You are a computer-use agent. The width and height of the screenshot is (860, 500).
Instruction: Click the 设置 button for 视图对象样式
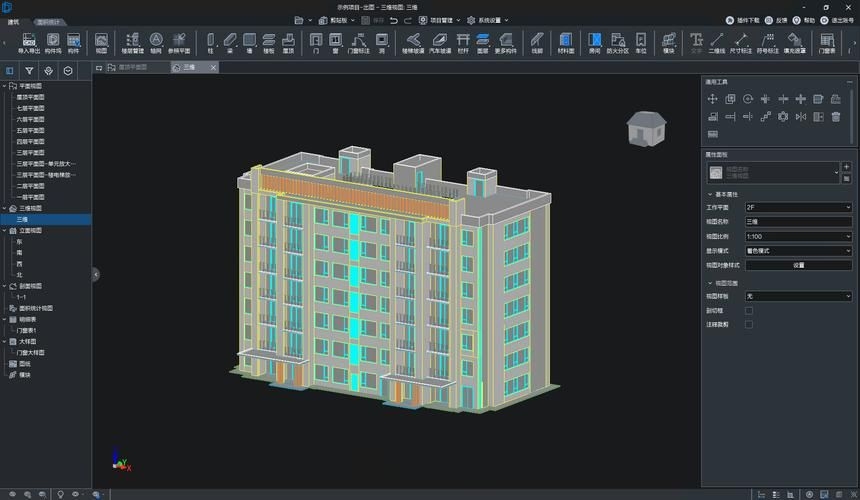tap(798, 265)
